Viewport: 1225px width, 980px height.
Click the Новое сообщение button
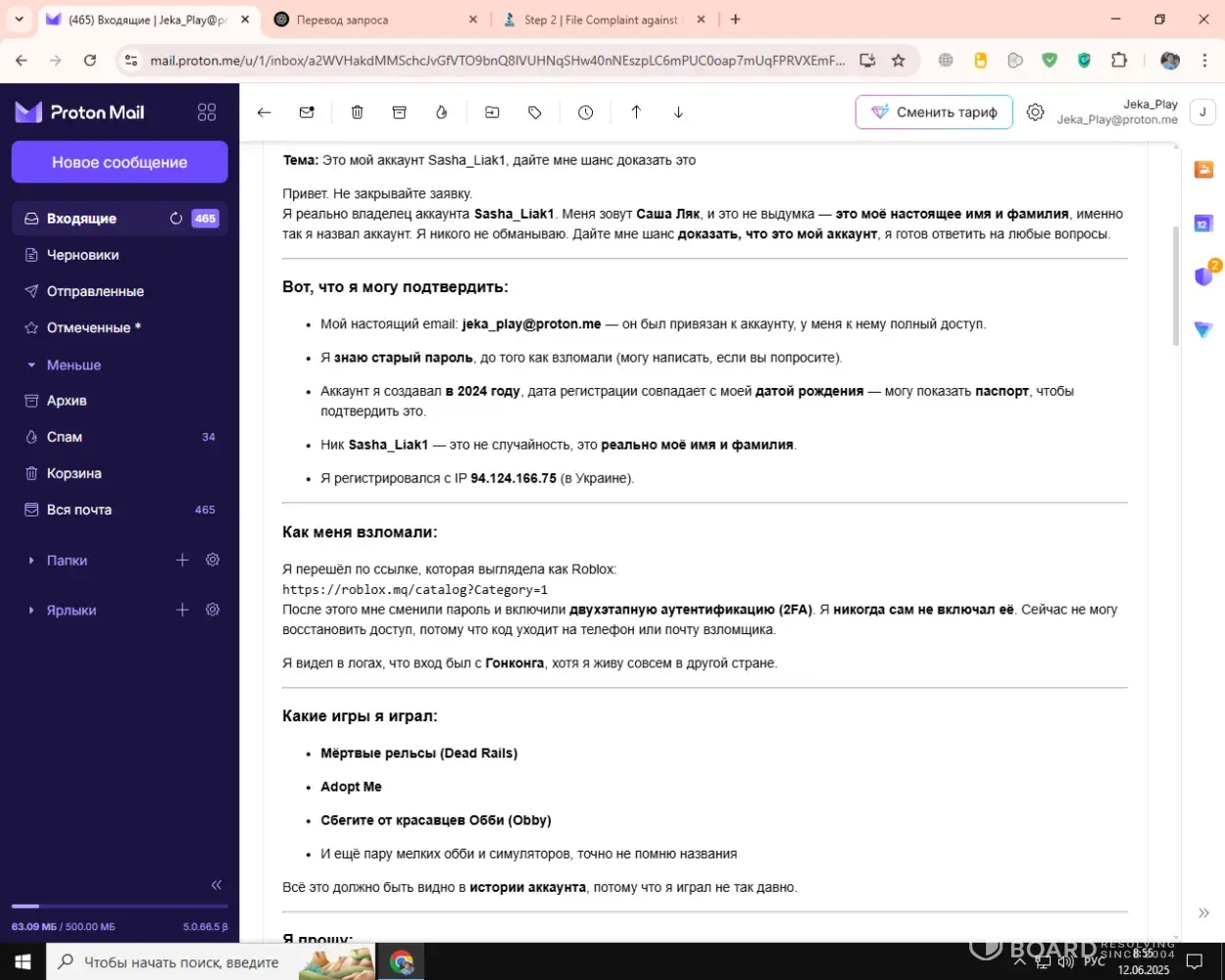coord(120,163)
